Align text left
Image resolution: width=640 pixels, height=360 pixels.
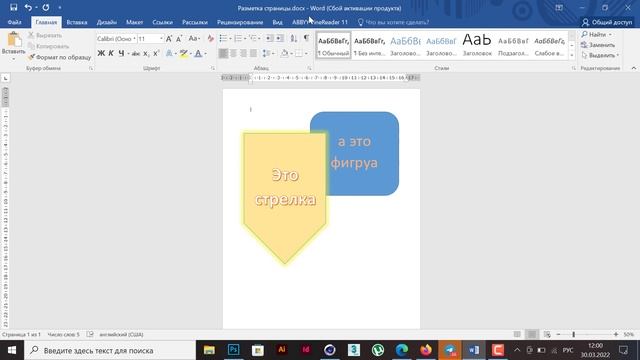click(x=223, y=53)
